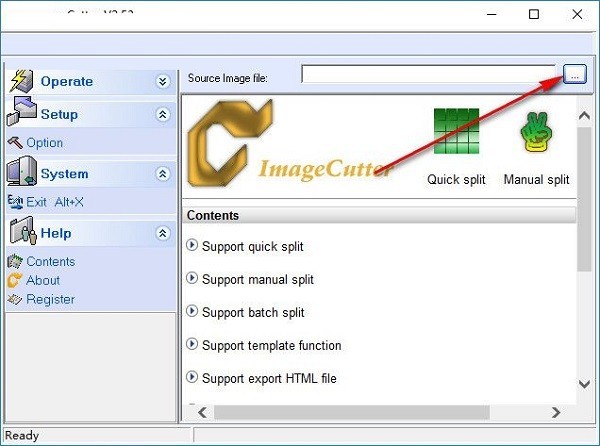Expand the Operate section chevron
This screenshot has width=600, height=446.
pos(163,81)
